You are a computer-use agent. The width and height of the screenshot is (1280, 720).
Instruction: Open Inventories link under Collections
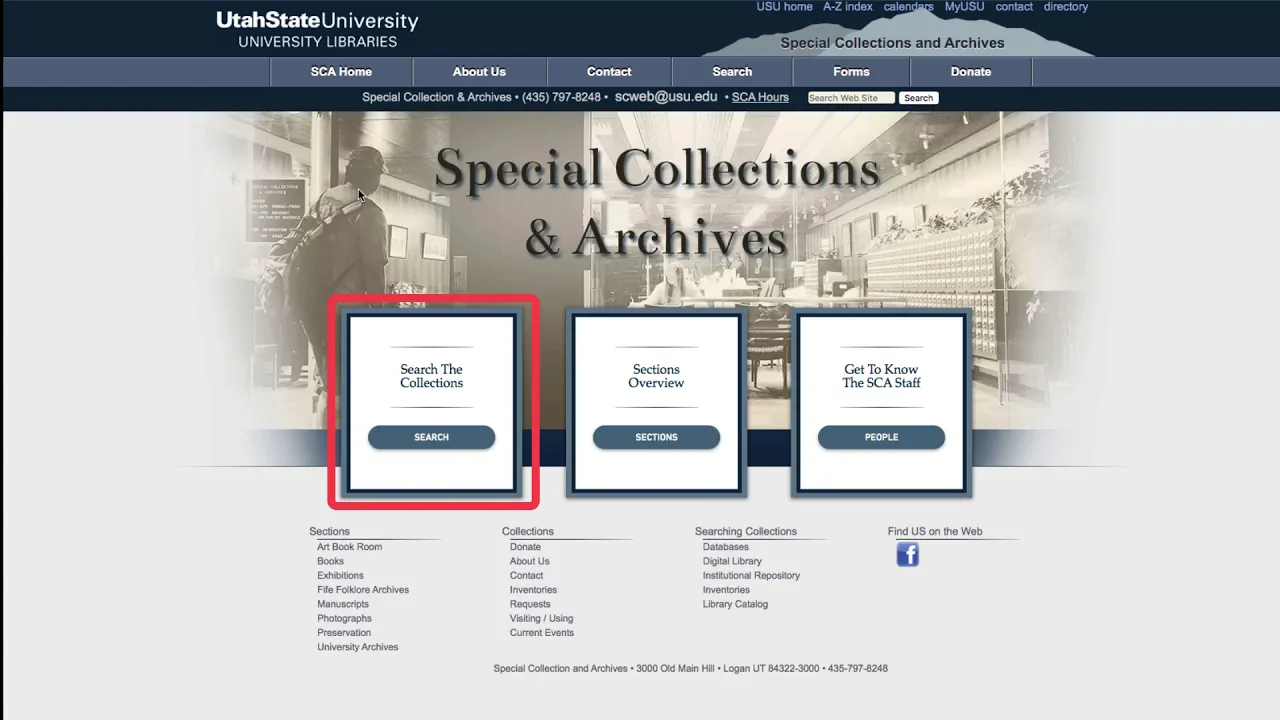pos(533,590)
